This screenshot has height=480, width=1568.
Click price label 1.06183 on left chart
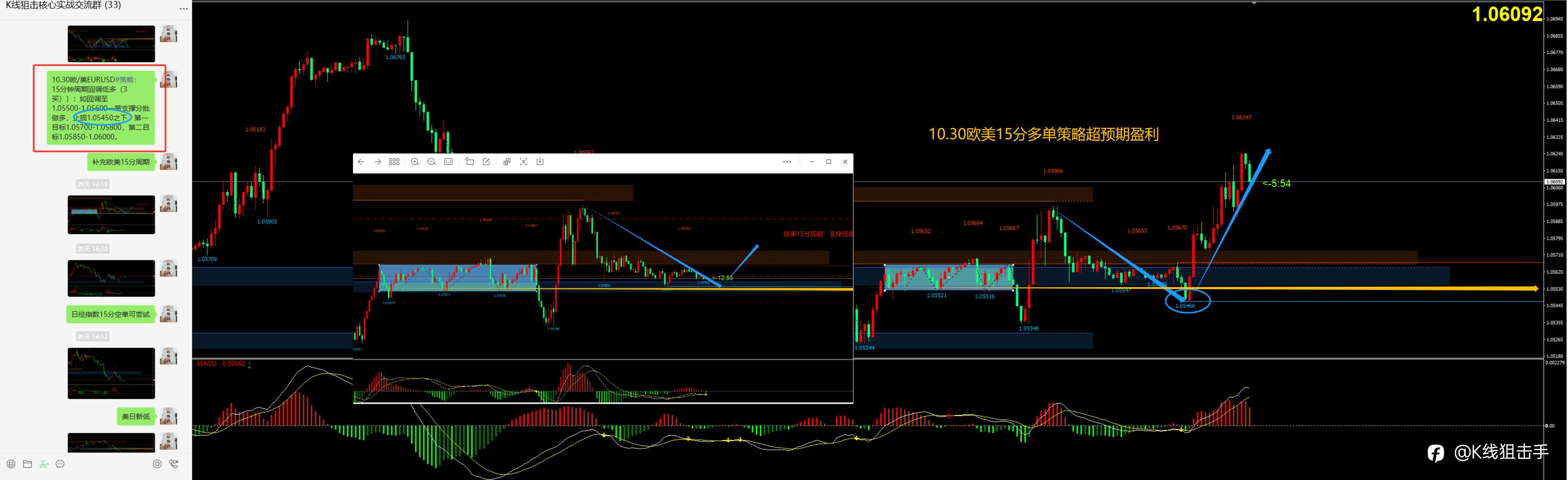click(255, 130)
